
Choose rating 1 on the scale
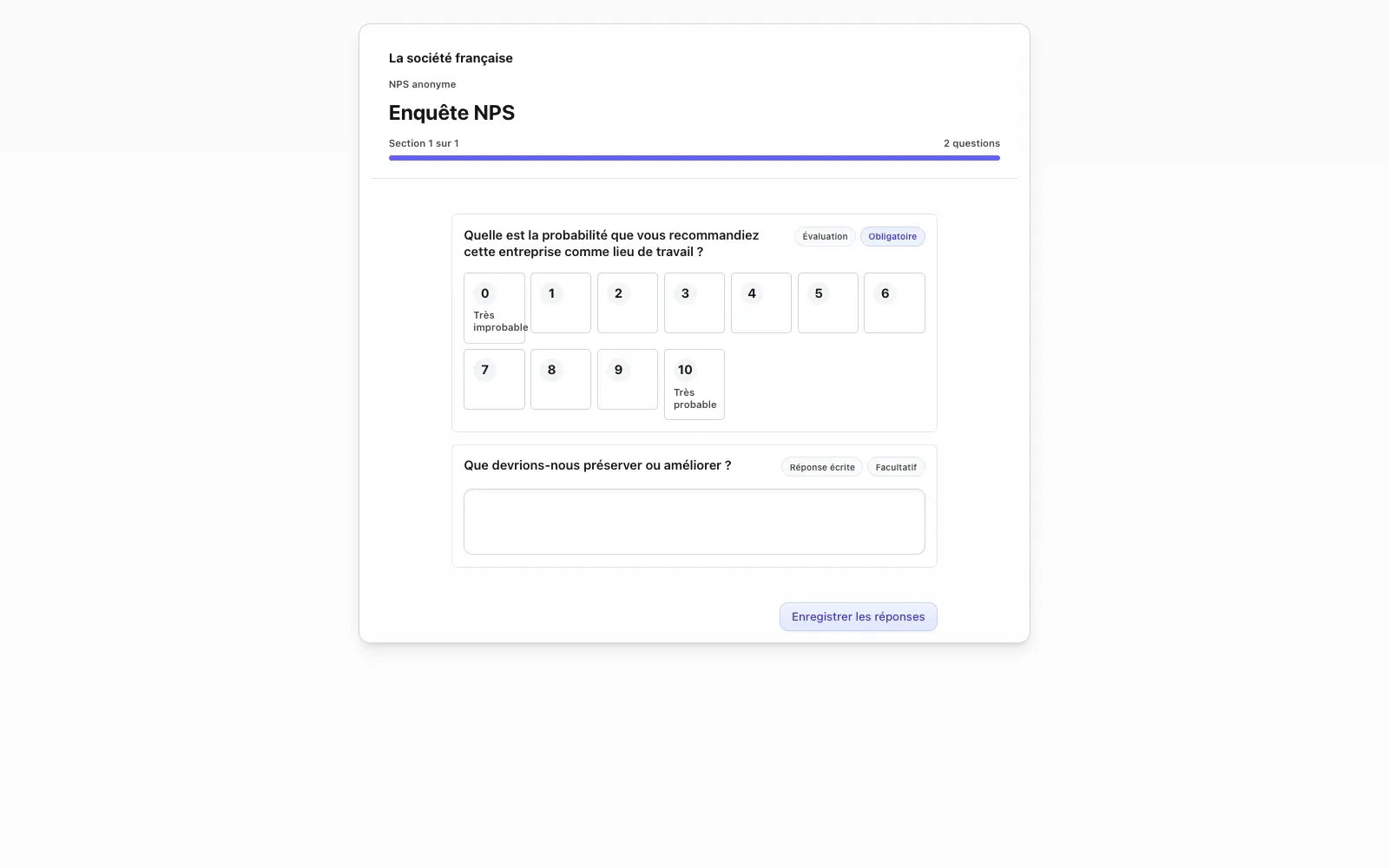(561, 303)
